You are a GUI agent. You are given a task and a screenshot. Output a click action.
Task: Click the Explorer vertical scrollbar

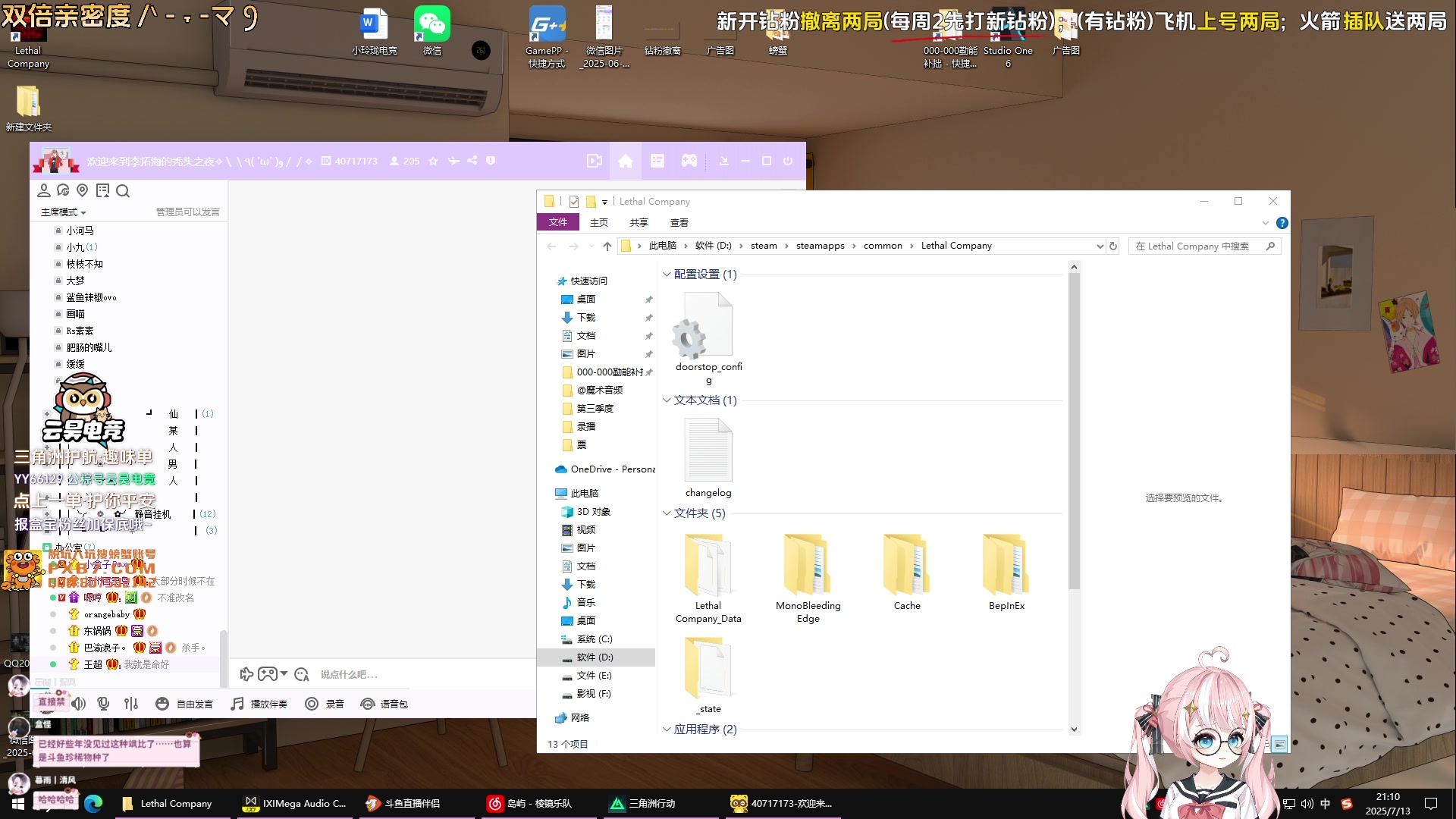pyautogui.click(x=1074, y=430)
